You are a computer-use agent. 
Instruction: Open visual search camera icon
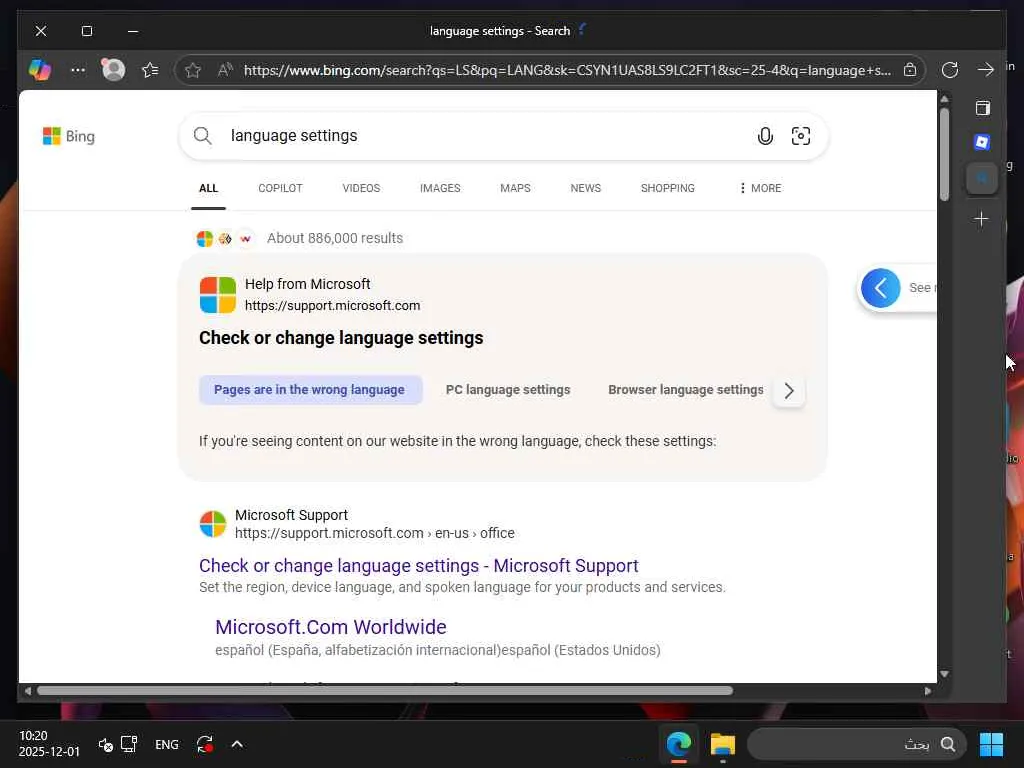[x=801, y=136]
